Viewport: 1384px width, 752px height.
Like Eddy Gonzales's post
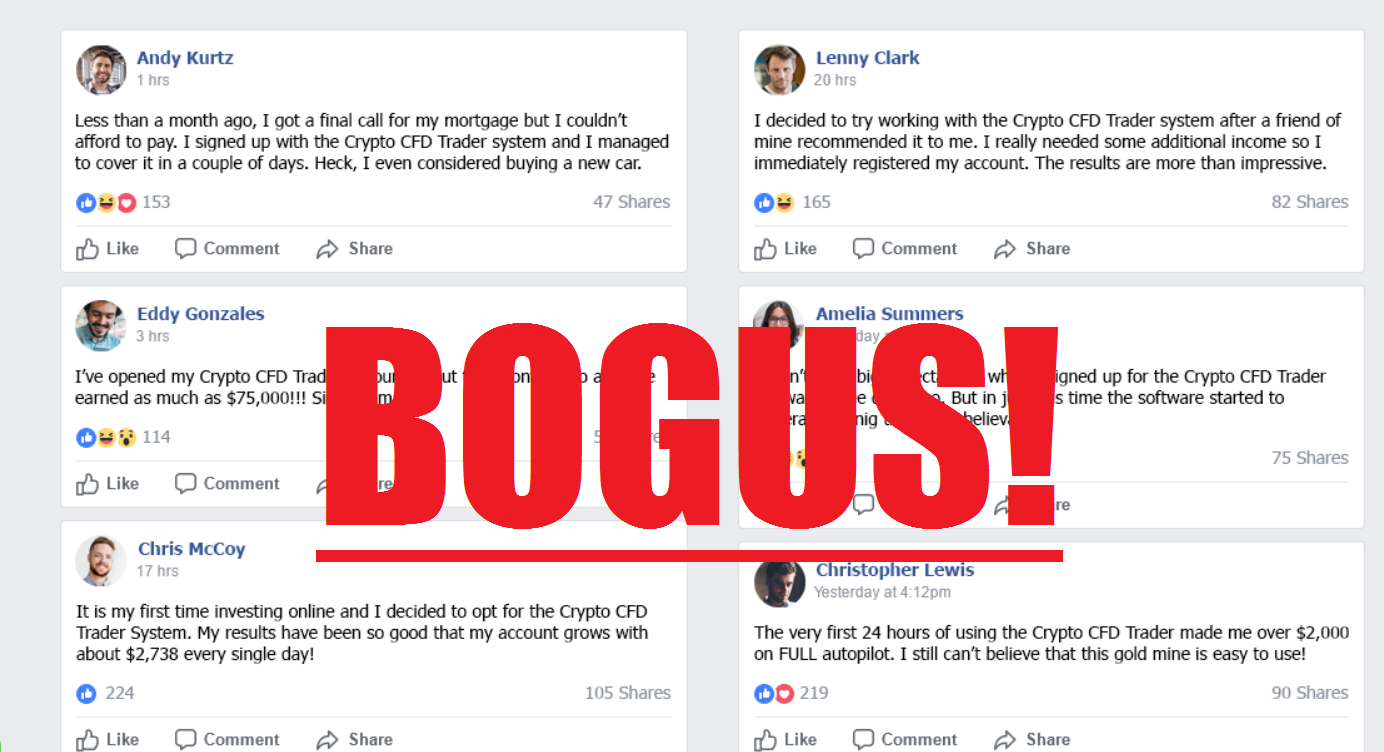[108, 484]
